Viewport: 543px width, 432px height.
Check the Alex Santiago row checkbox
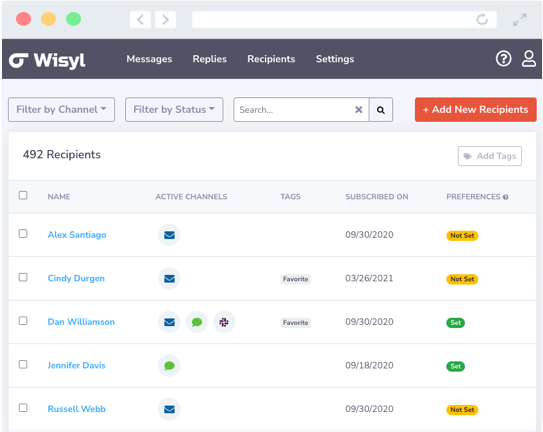point(23,234)
